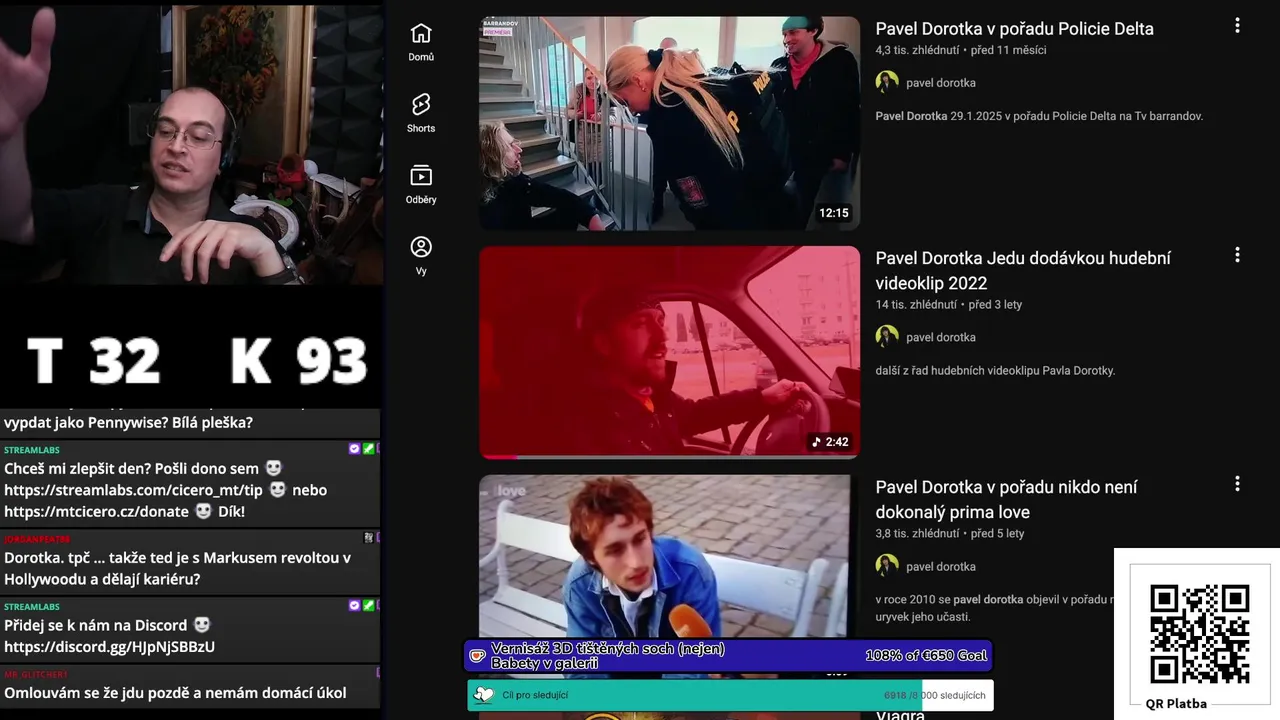Click description mentioning Tv barrandov
The height and width of the screenshot is (720, 1280).
pos(1039,116)
